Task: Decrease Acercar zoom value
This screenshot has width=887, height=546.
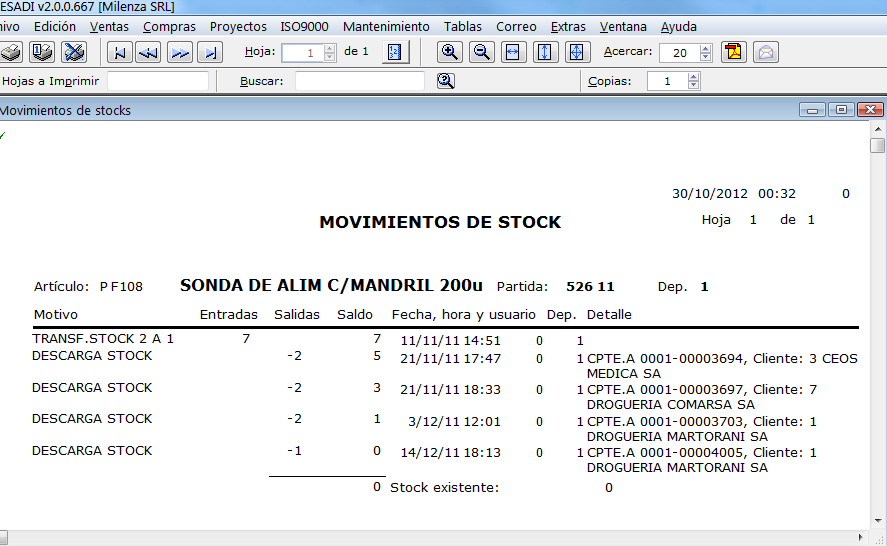Action: (705, 57)
